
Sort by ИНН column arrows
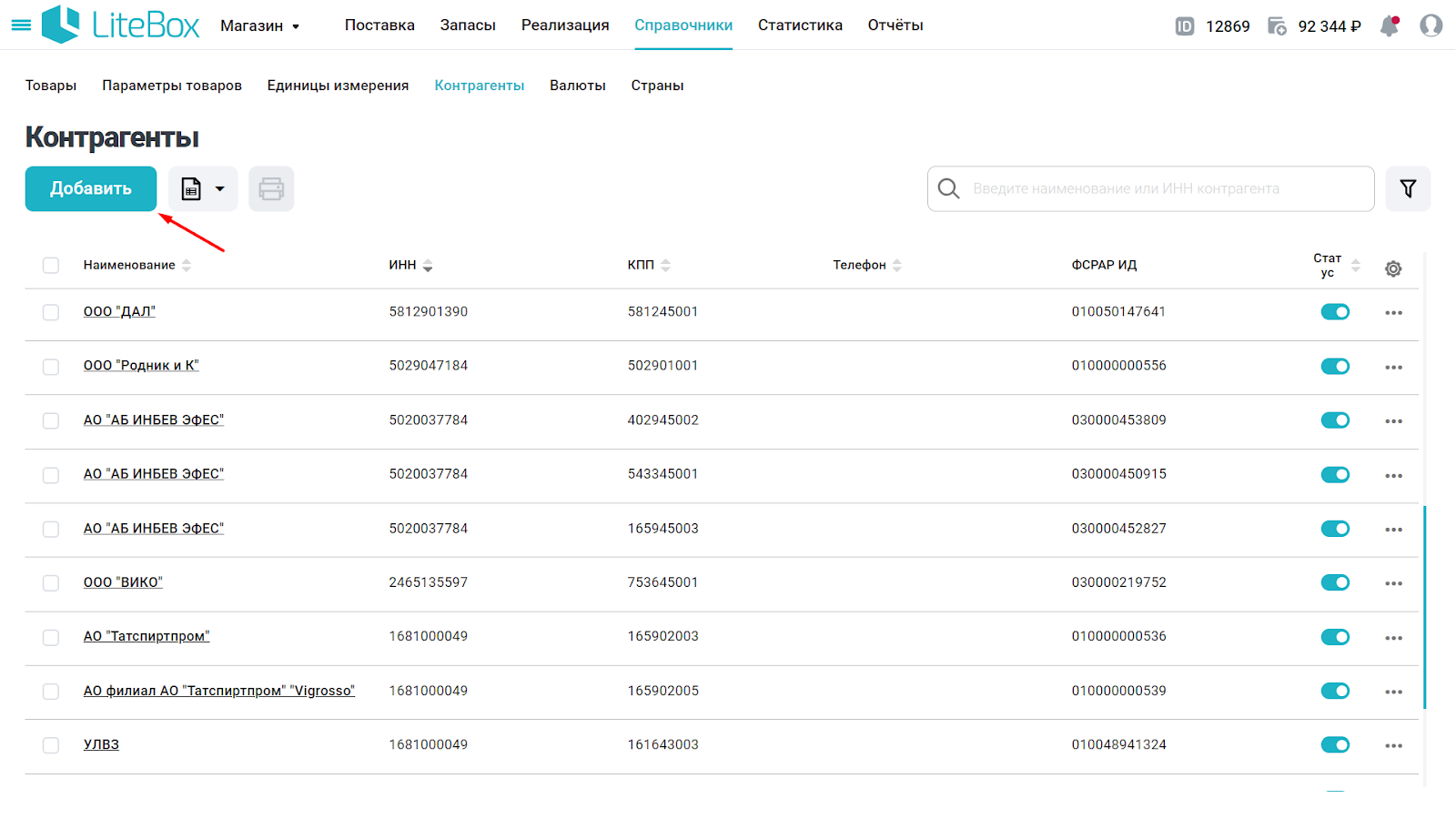(x=428, y=266)
